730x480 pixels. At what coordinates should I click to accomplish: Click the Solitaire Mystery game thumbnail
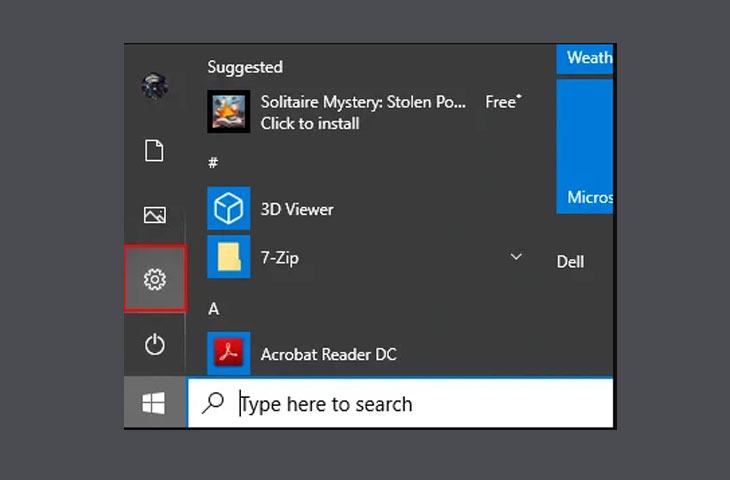coord(229,111)
